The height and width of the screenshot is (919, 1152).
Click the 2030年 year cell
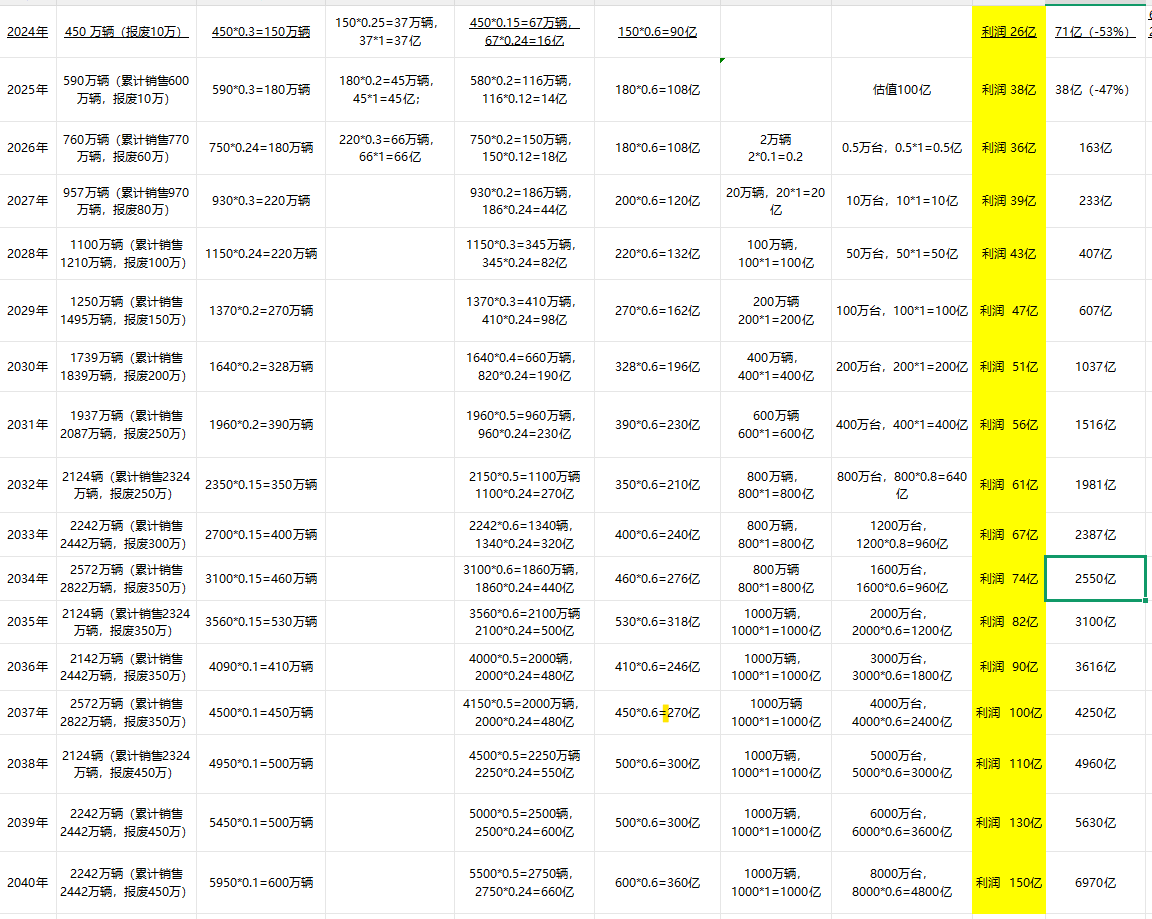click(28, 367)
